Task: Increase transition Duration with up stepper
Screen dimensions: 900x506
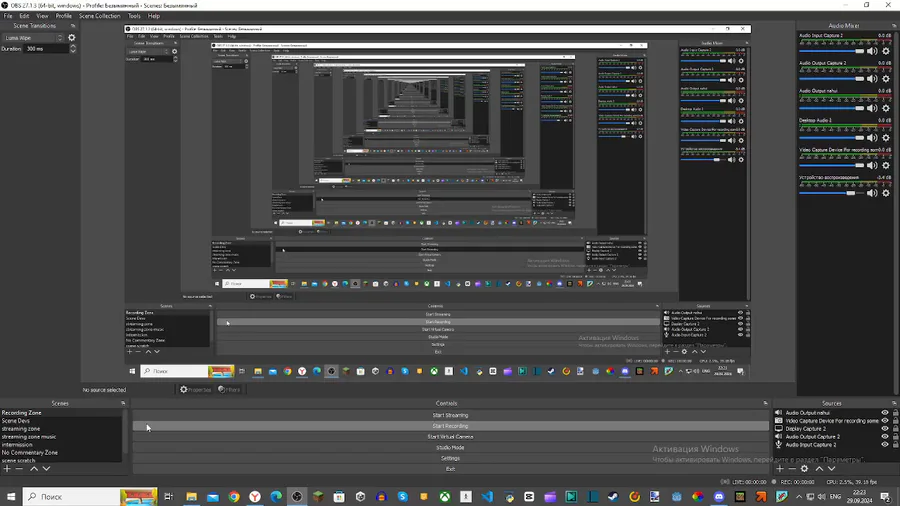Action: pyautogui.click(x=73, y=46)
